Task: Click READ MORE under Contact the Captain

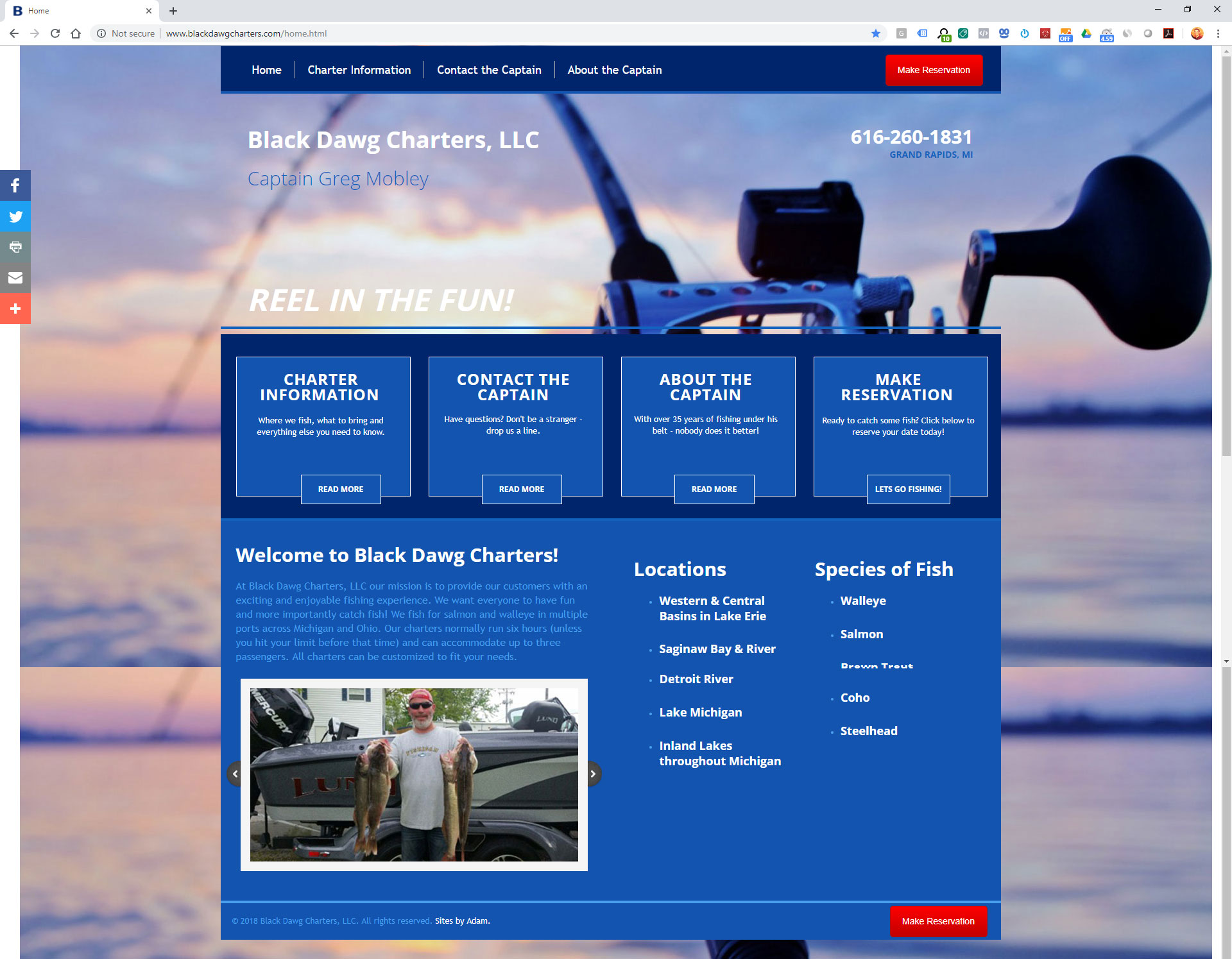Action: (x=522, y=489)
